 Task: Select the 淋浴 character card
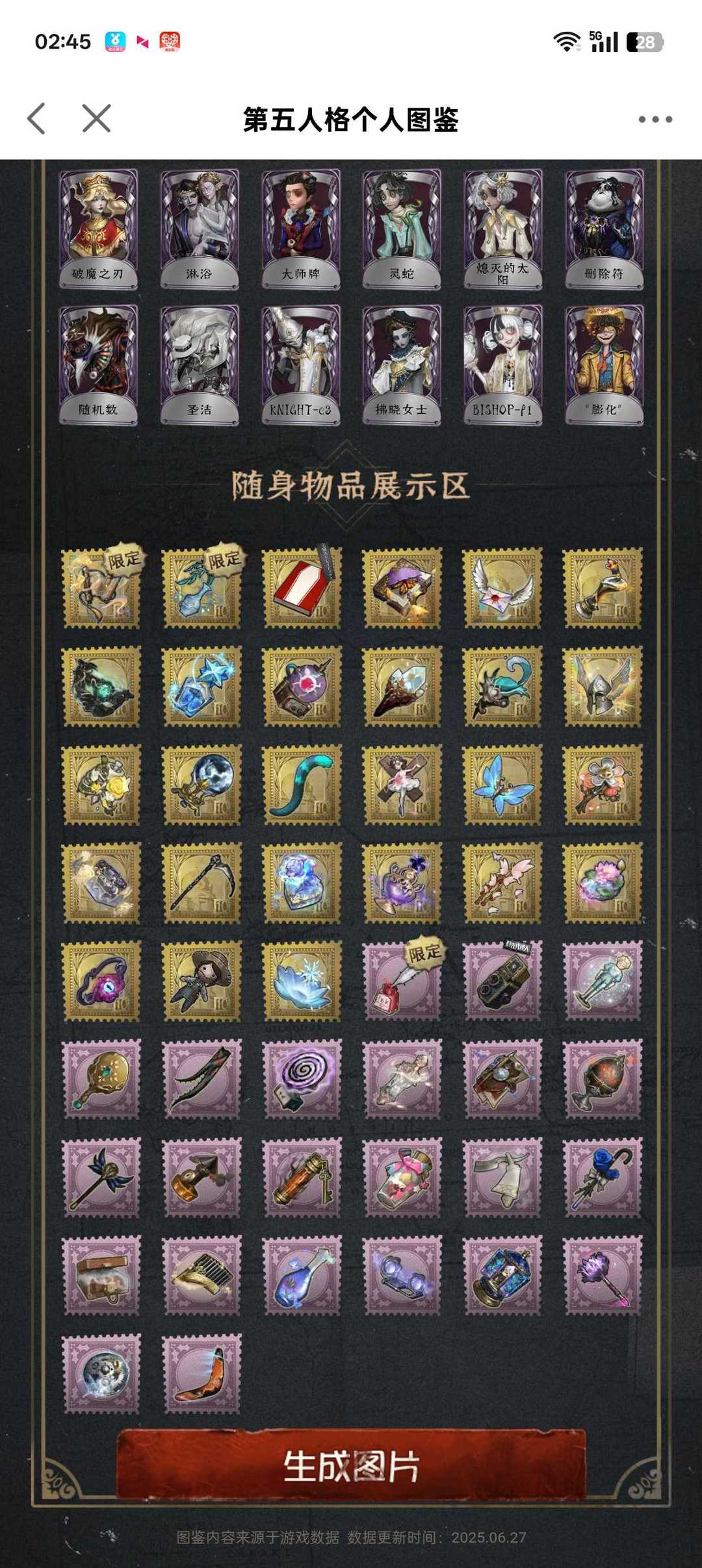click(200, 229)
